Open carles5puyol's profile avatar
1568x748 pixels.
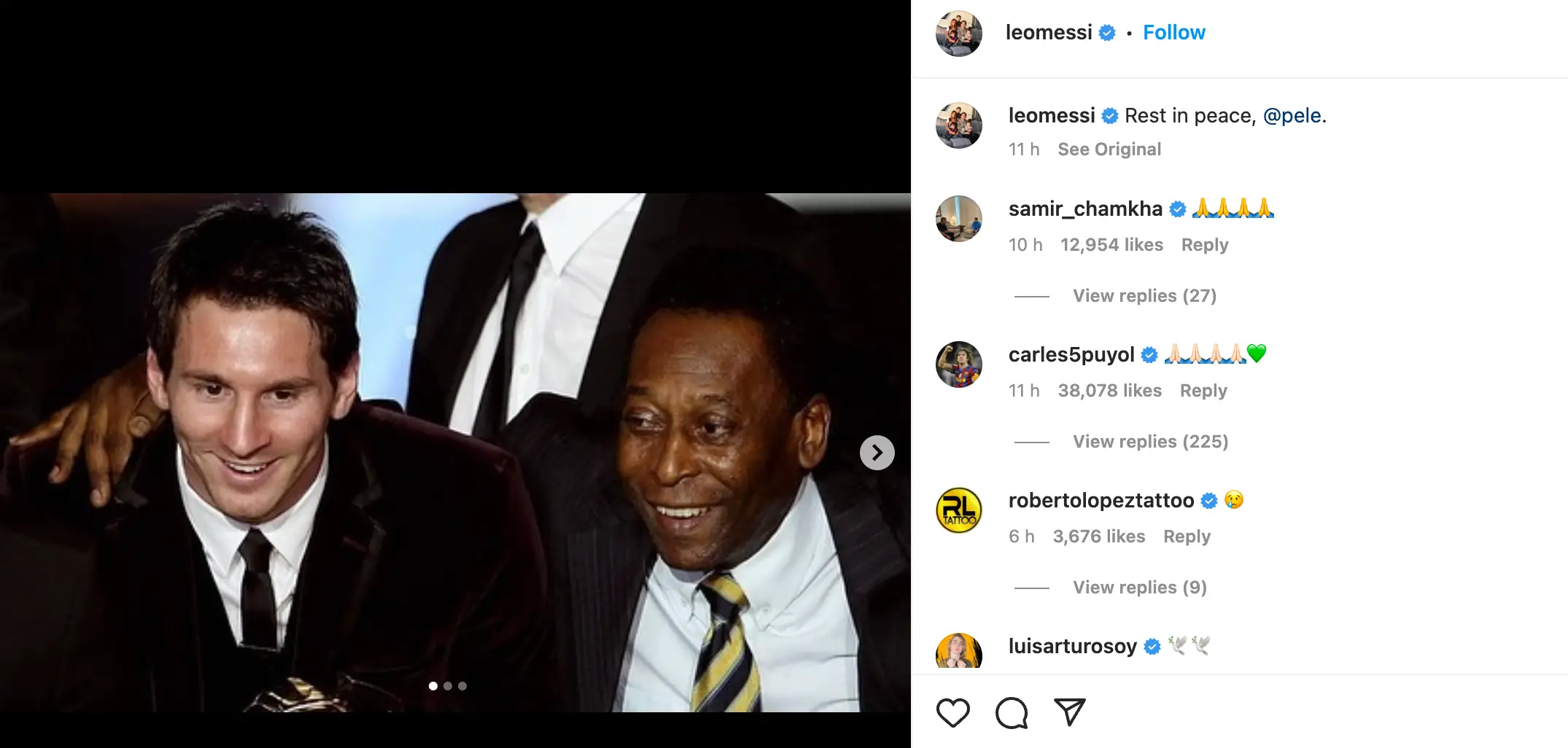coord(958,365)
